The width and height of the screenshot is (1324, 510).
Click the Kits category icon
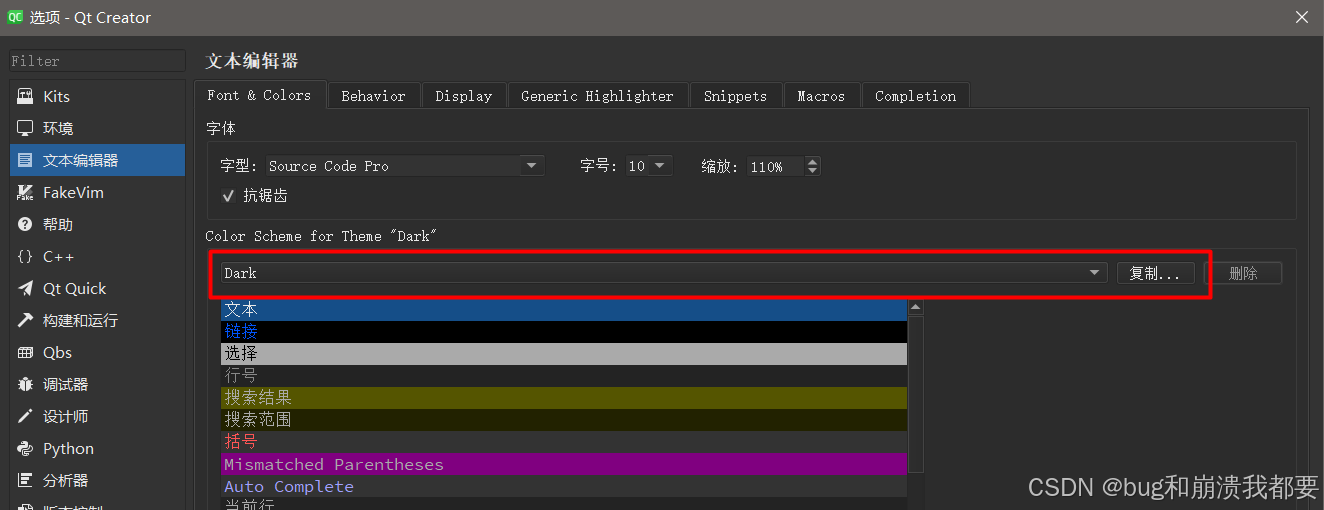tap(25, 96)
